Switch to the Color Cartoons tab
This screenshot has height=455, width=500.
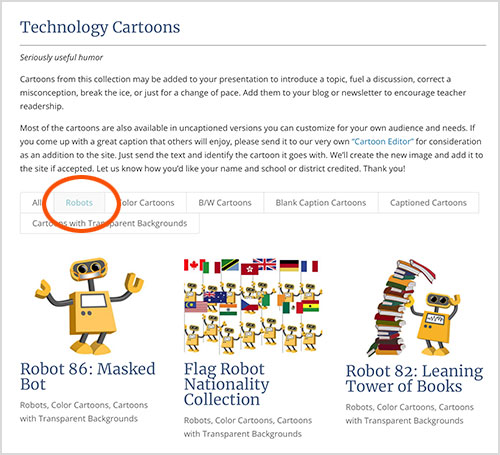tap(146, 203)
